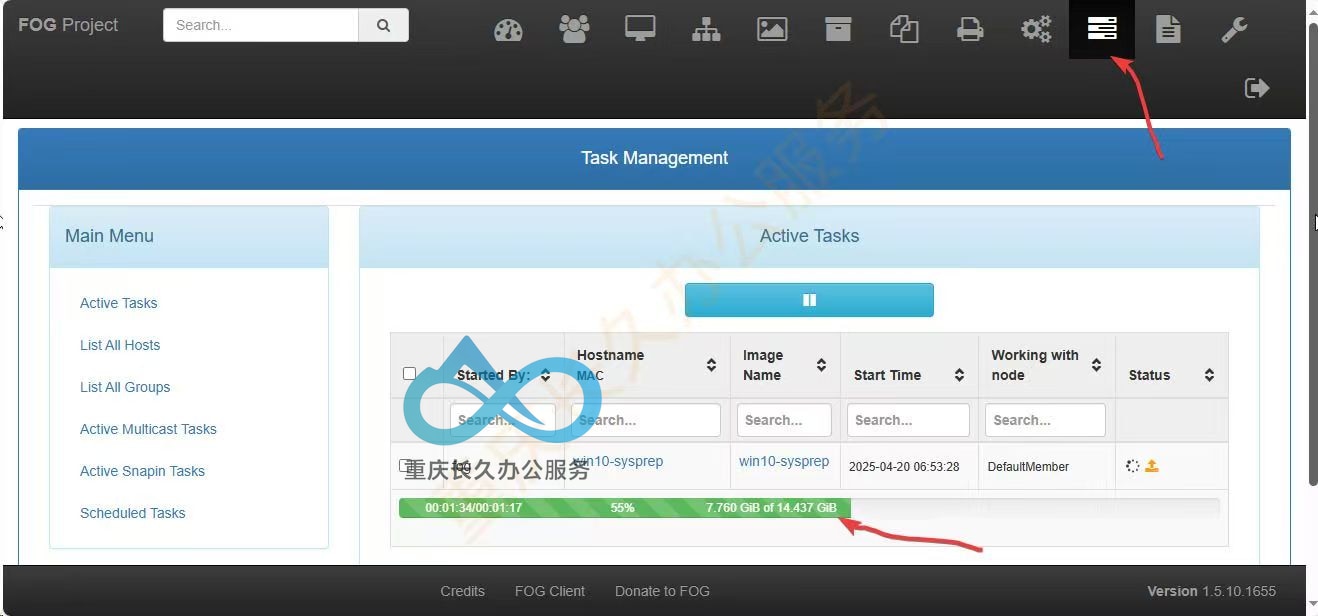1318x616 pixels.
Task: Open the Users management icon
Action: [x=574, y=29]
